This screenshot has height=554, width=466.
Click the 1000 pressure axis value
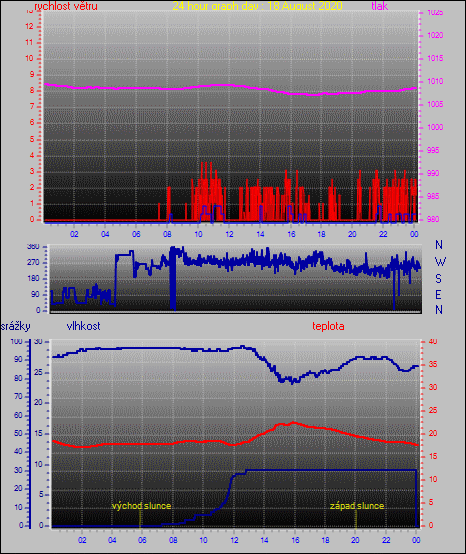[x=435, y=127]
